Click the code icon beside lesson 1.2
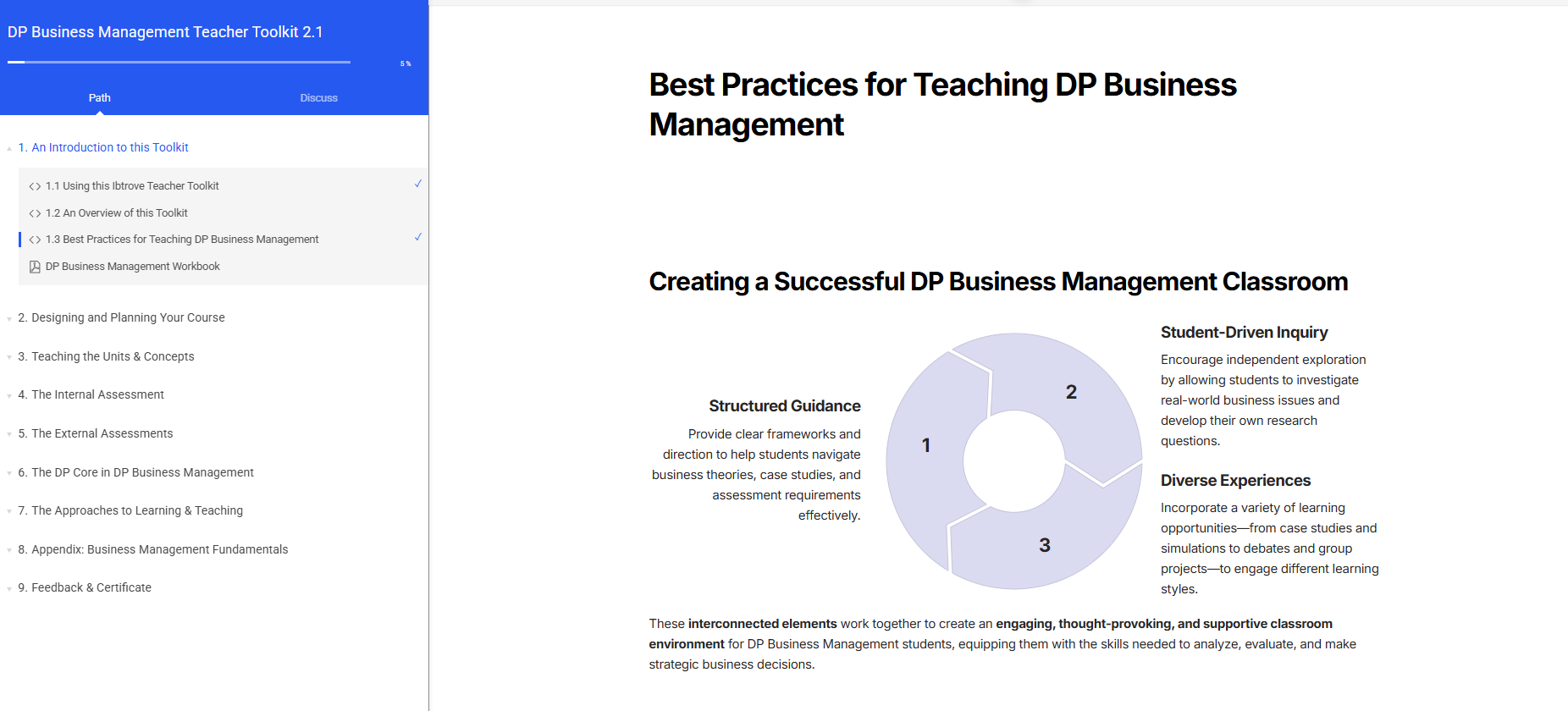 click(x=35, y=213)
